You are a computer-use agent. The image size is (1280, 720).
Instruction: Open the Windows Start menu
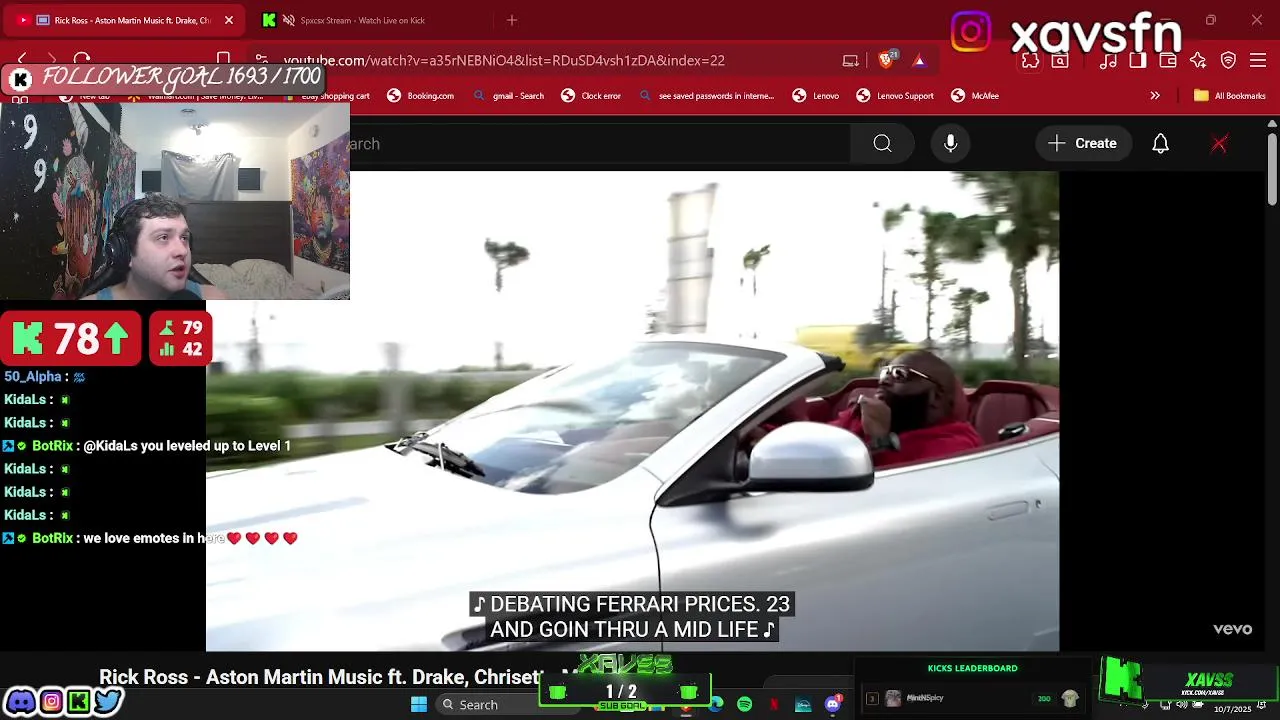click(x=419, y=705)
